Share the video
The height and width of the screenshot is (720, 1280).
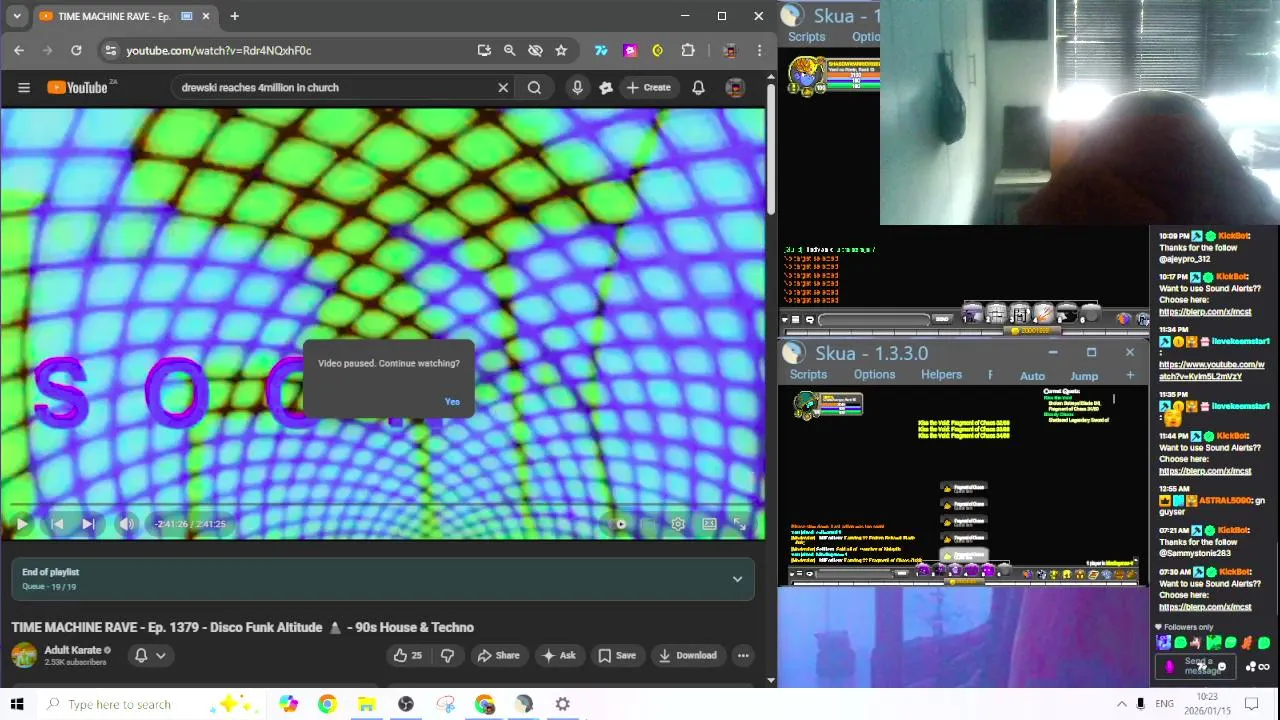point(498,656)
